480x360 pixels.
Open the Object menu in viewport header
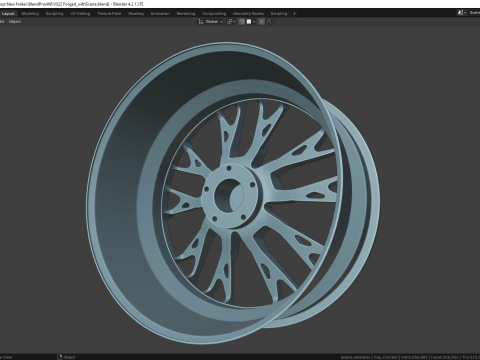click(15, 22)
